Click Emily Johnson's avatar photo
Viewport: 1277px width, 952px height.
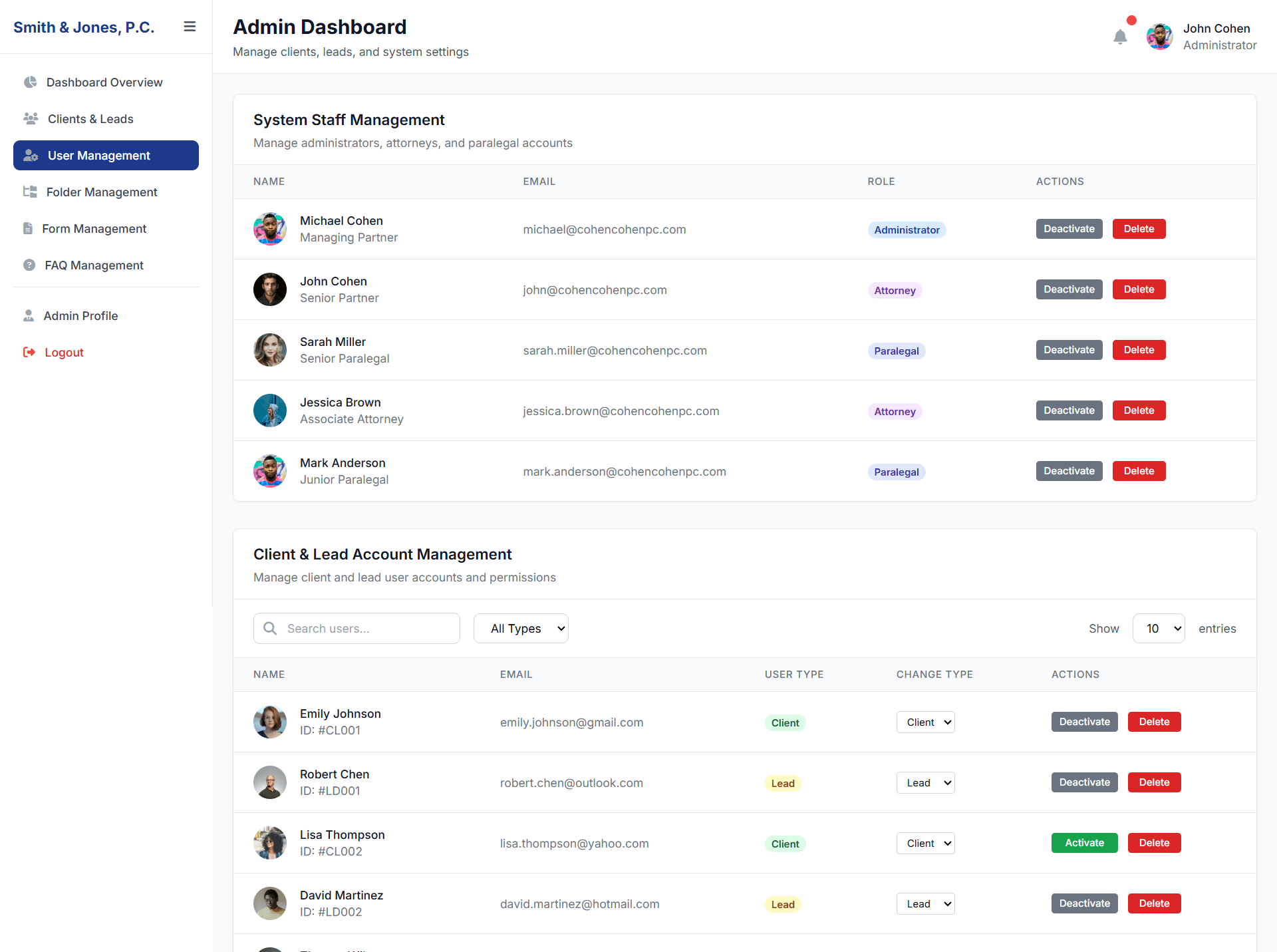pos(270,722)
